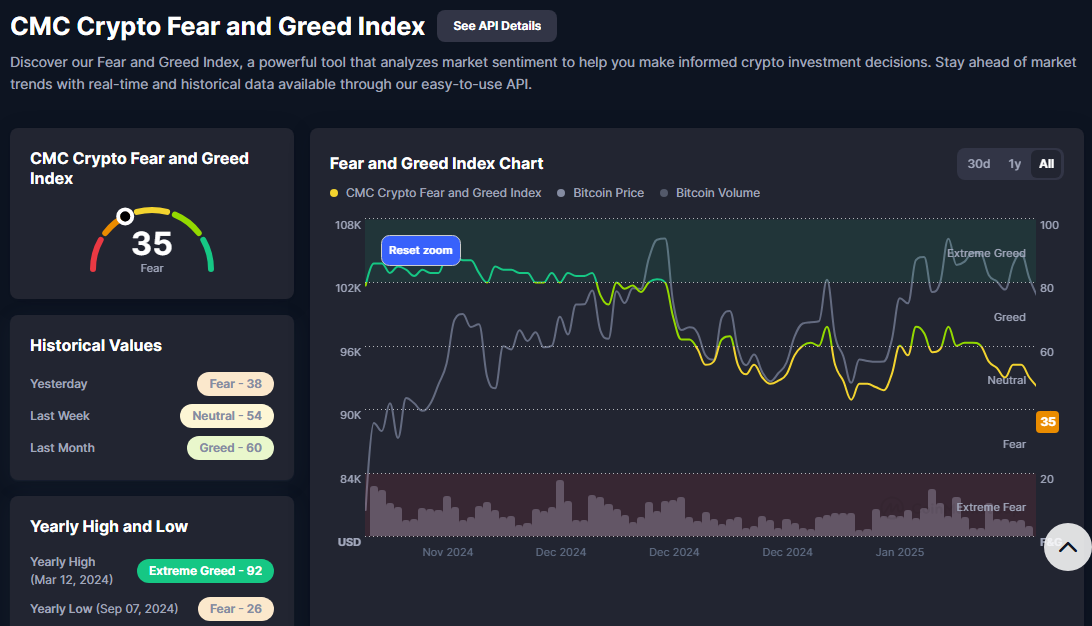Image resolution: width=1092 pixels, height=626 pixels.
Task: Click the white gauge needle knob
Action: pos(125,216)
